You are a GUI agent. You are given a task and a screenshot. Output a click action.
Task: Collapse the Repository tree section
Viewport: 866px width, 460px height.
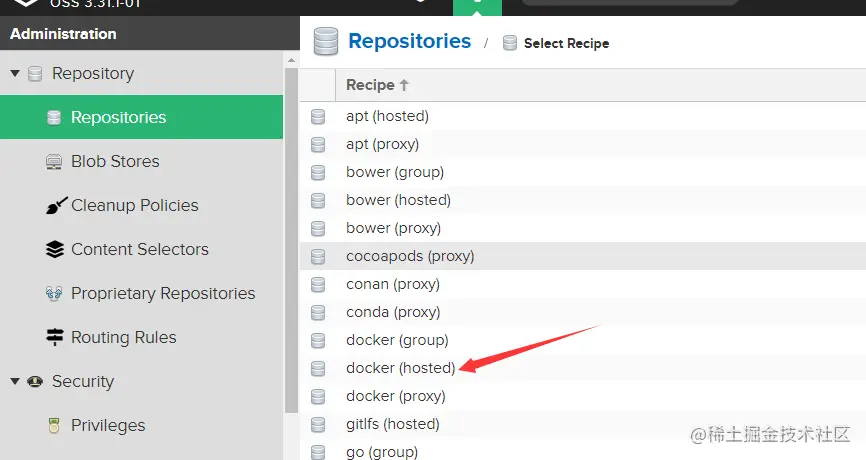(x=15, y=73)
